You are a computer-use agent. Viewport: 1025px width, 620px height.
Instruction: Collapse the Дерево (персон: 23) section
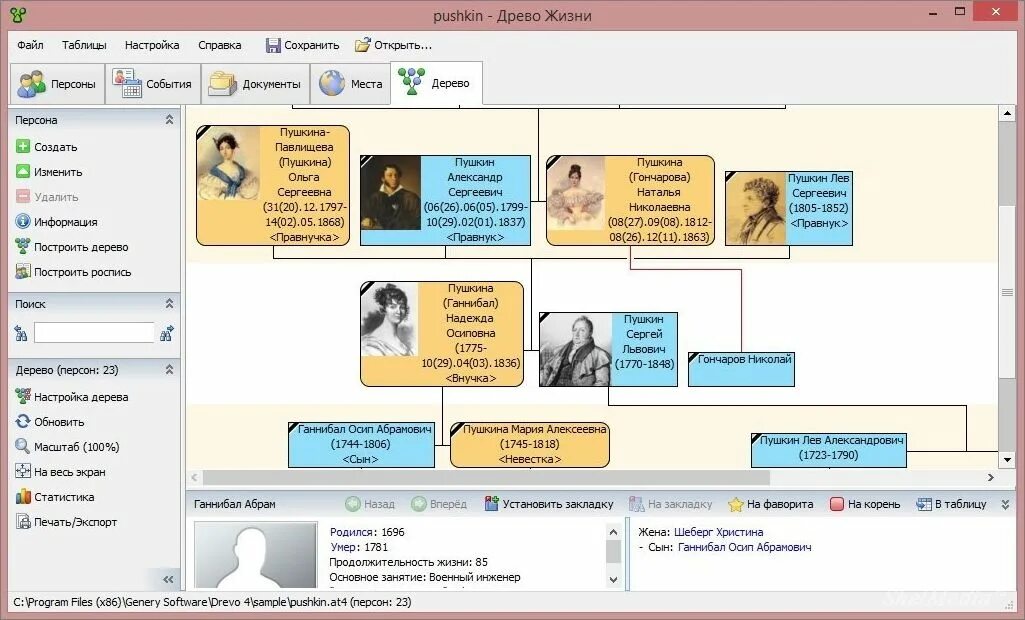(169, 370)
